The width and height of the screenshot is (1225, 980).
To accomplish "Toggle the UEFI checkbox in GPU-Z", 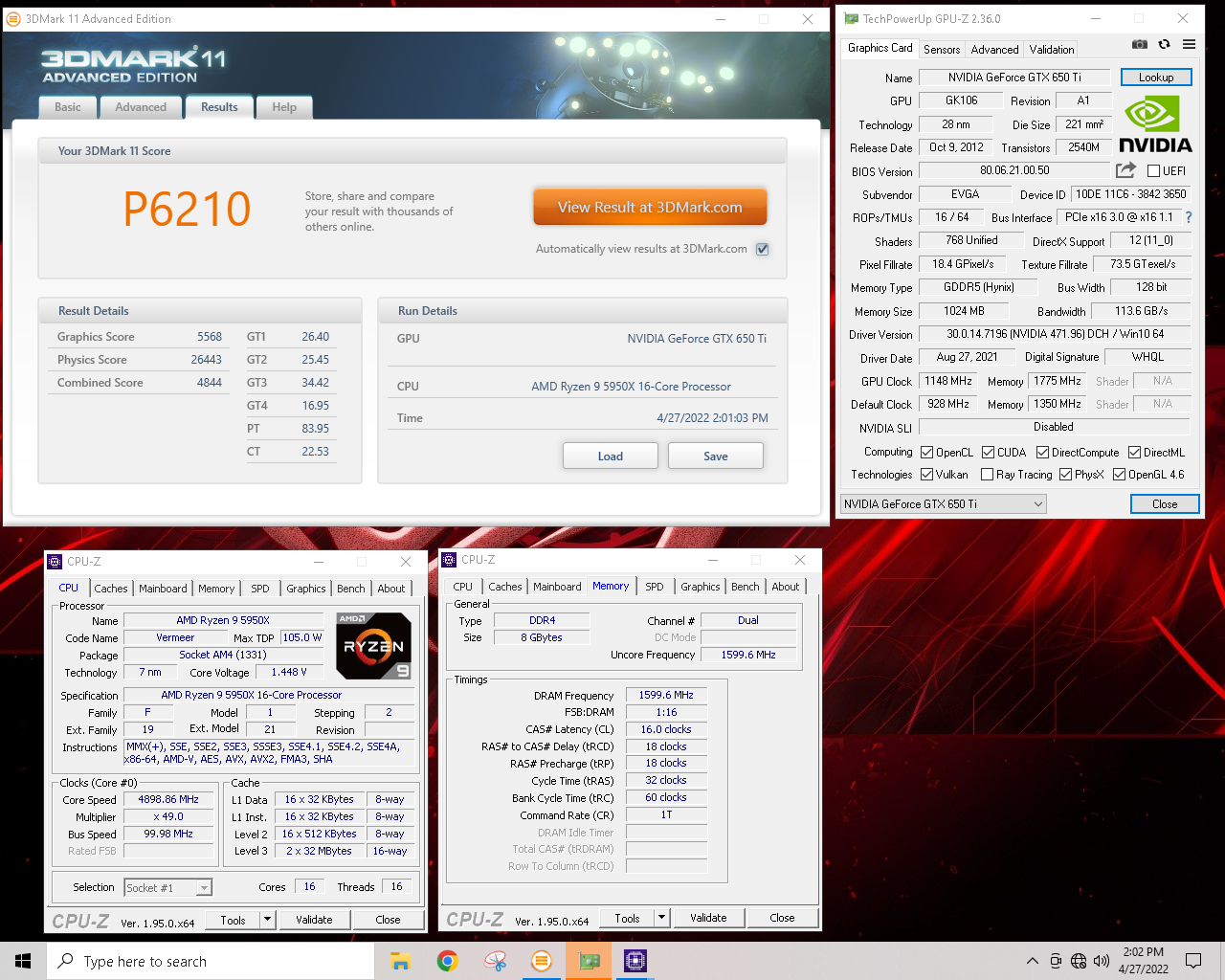I will (1153, 171).
